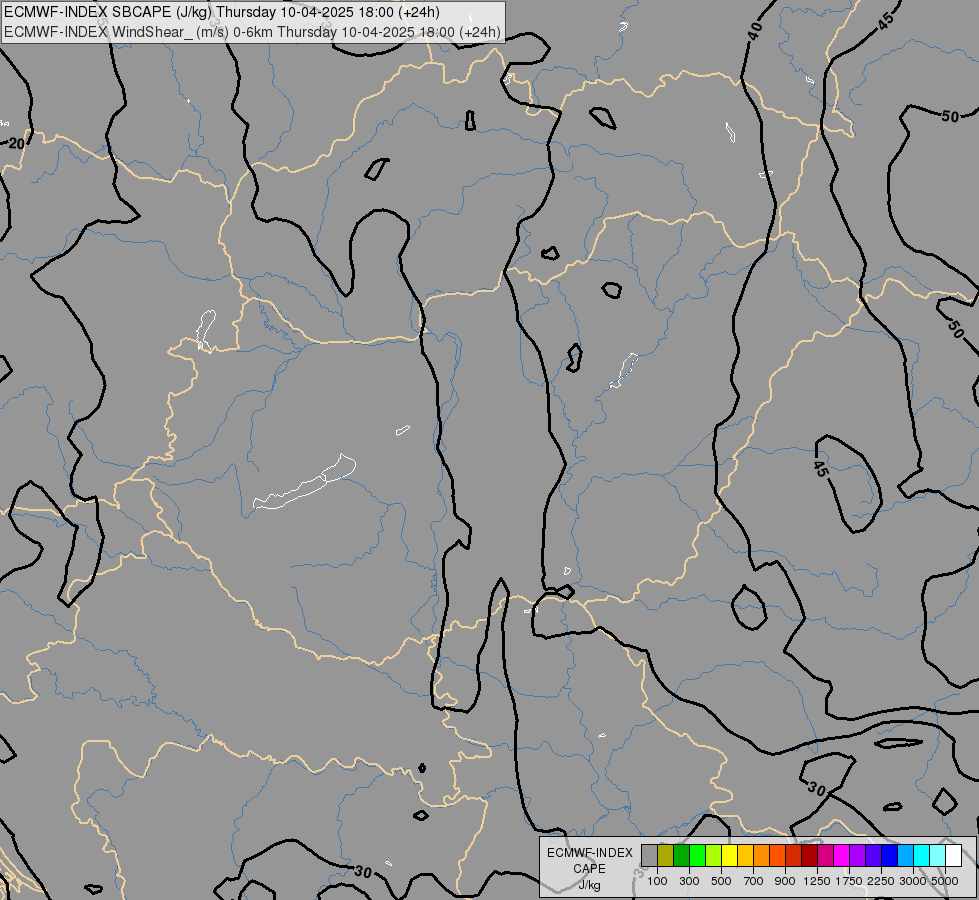Click the "100" legend tick label

coord(657,881)
